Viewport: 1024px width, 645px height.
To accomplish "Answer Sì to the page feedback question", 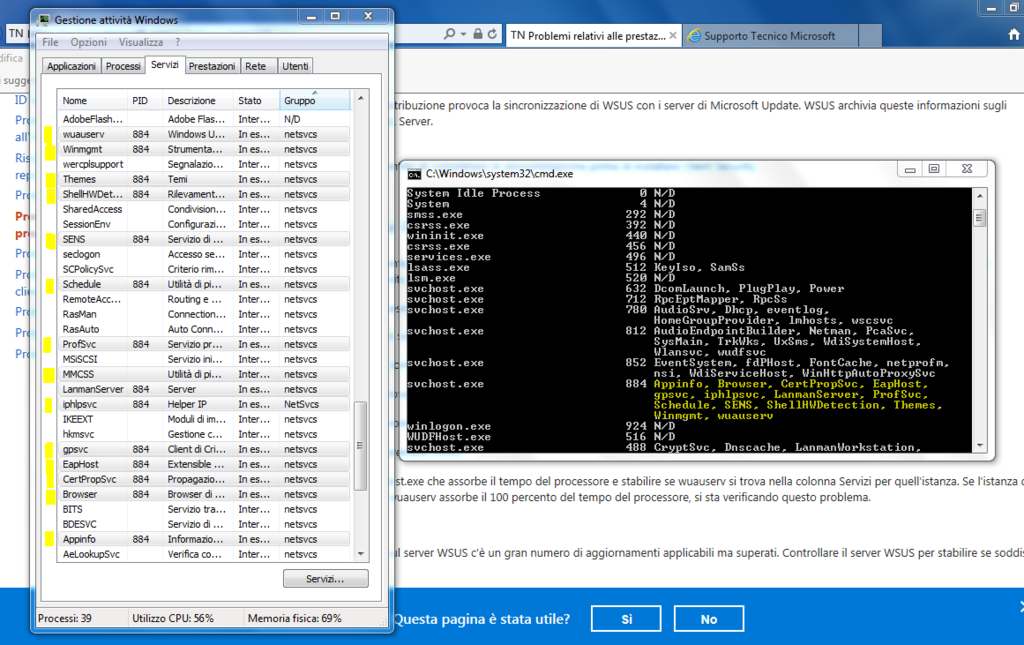I will click(626, 619).
